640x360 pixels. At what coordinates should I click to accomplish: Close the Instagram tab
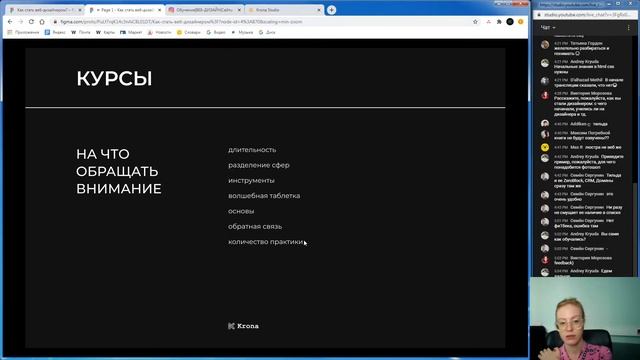coord(239,10)
